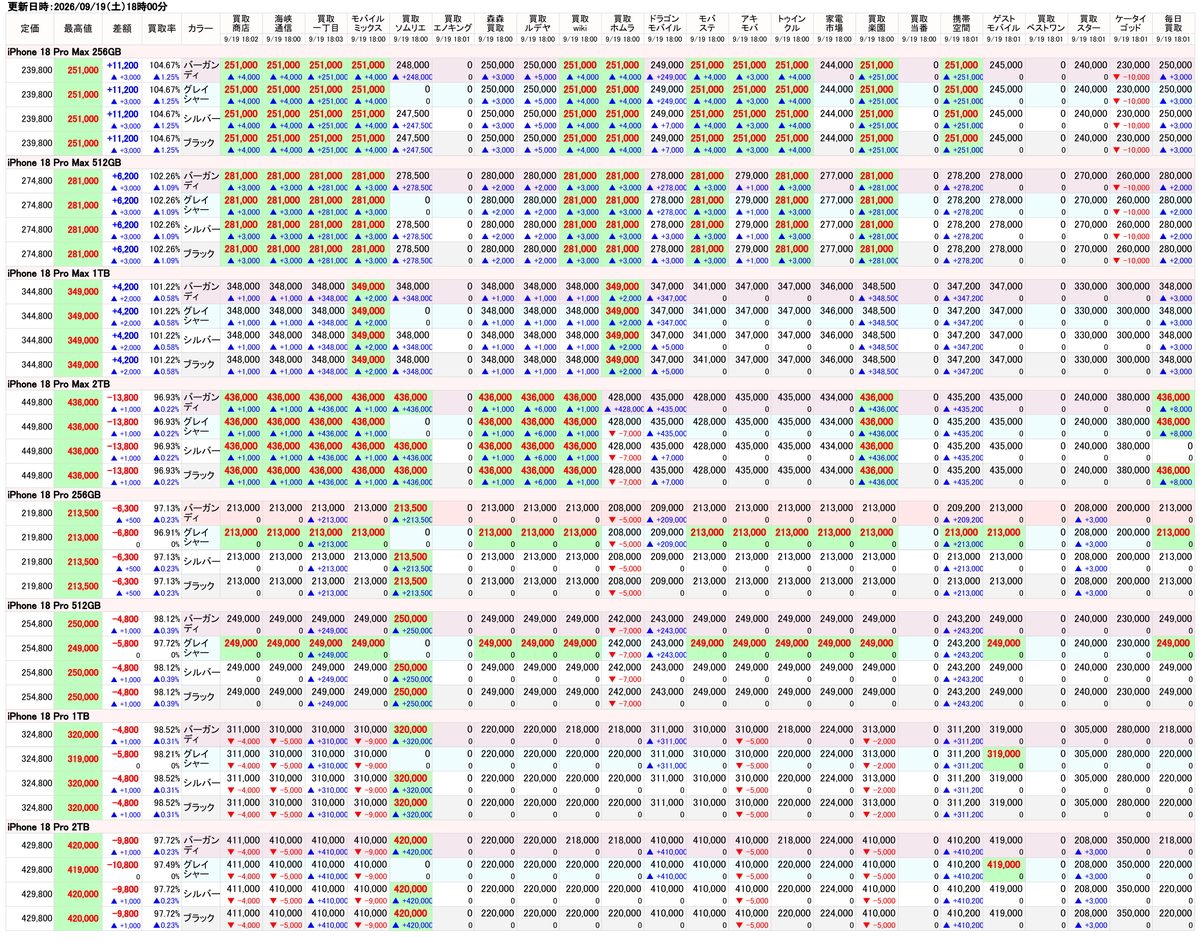Select the 携帯空間 shop column header

click(x=960, y=24)
